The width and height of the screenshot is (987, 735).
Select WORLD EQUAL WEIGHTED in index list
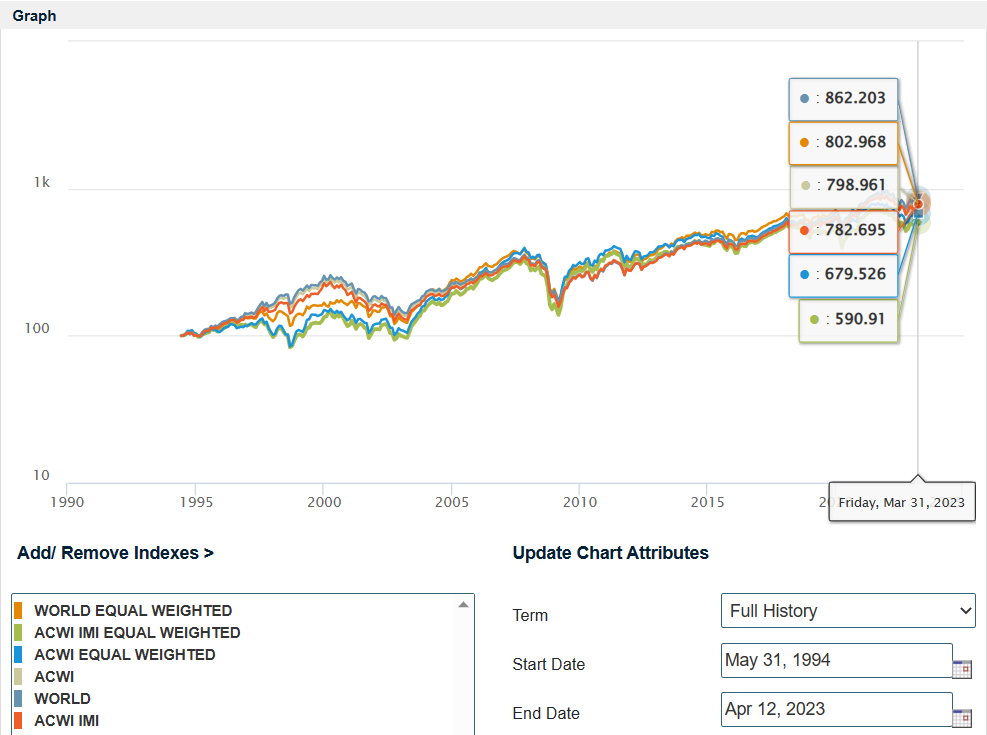pyautogui.click(x=133, y=611)
